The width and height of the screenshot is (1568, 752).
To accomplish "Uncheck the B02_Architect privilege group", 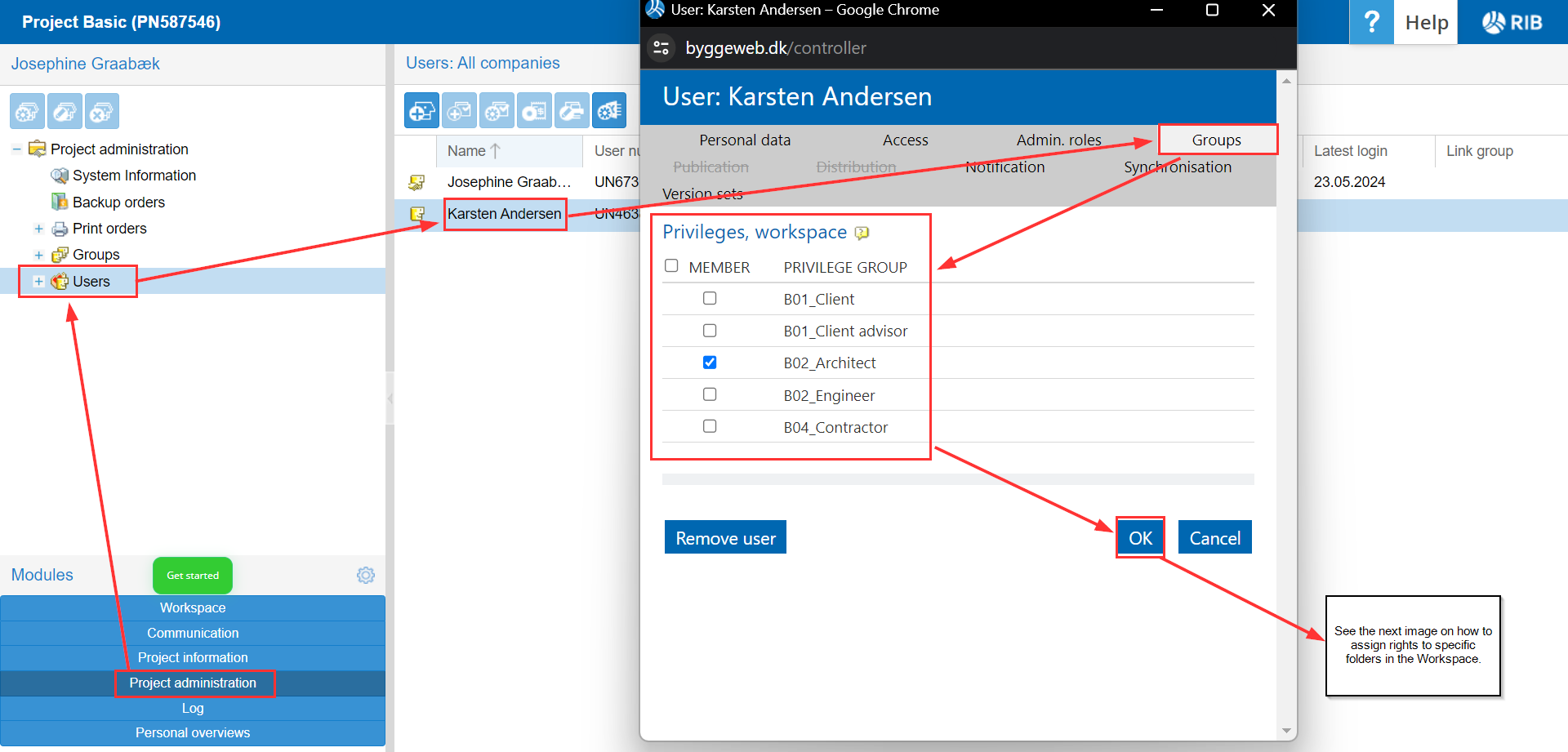I will click(x=710, y=363).
